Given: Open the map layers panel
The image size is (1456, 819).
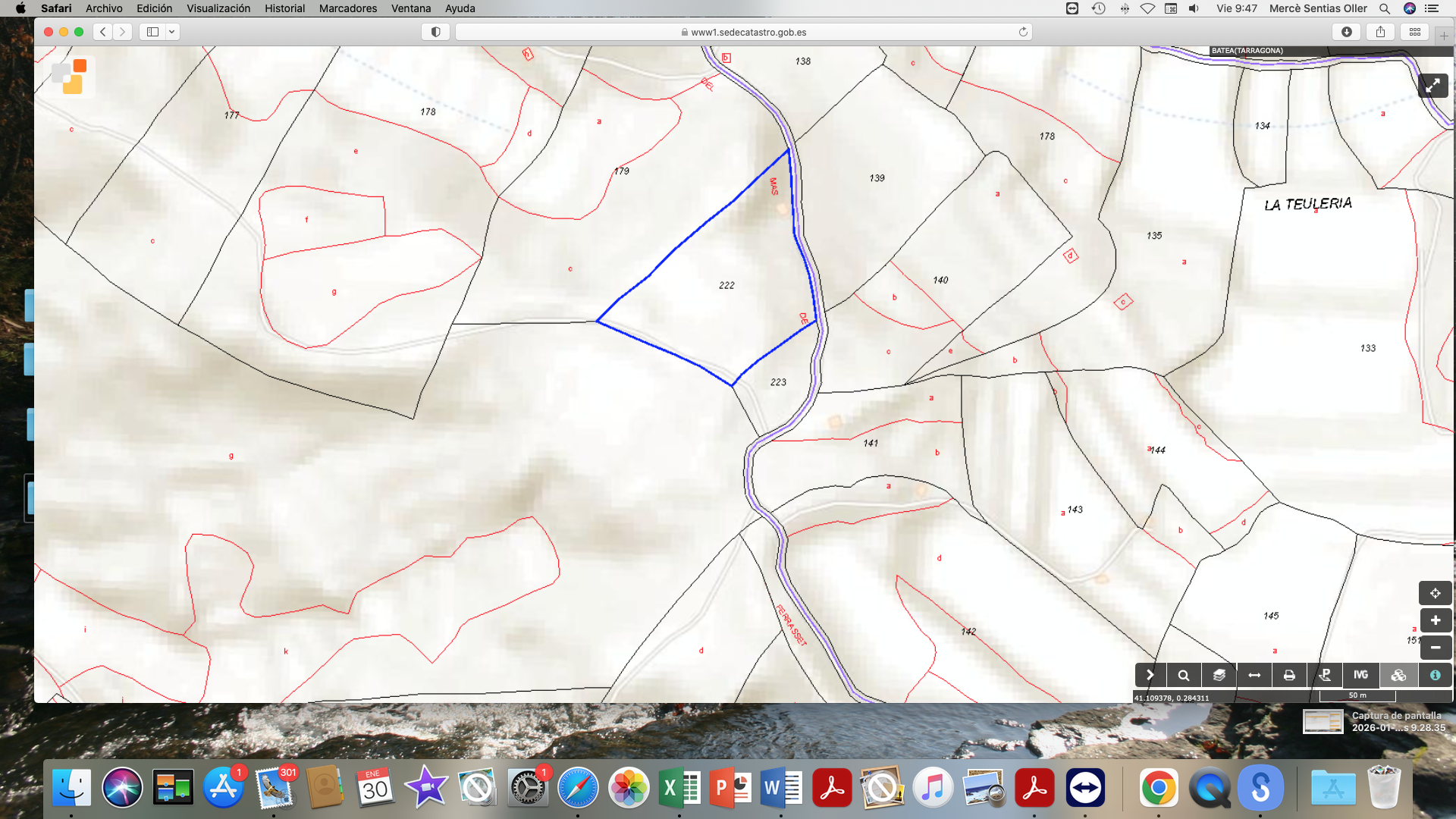Looking at the screenshot, I should [1219, 675].
